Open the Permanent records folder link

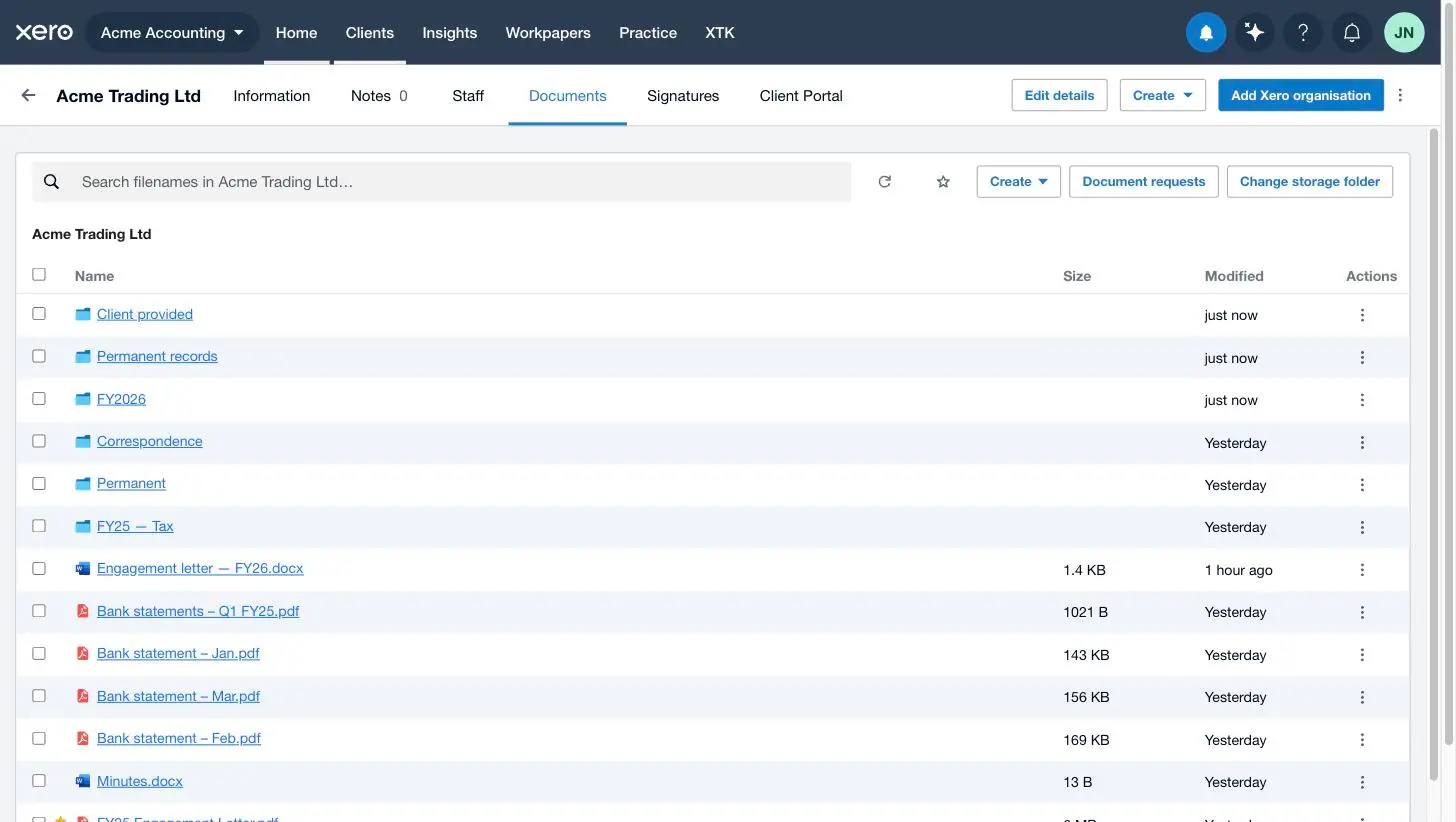[157, 356]
